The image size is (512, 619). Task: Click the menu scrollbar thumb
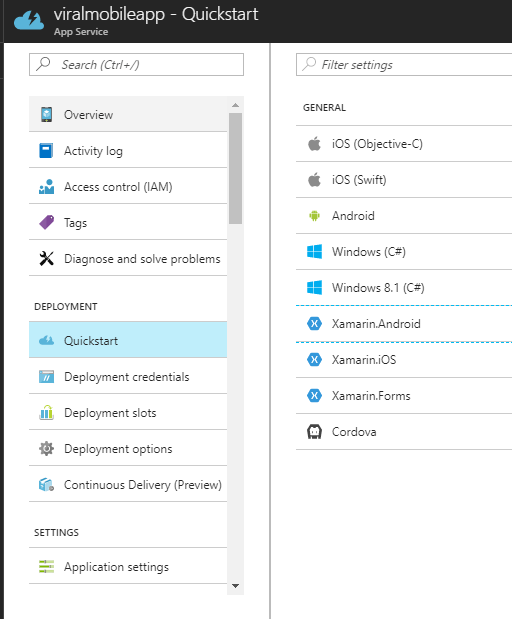pos(235,168)
